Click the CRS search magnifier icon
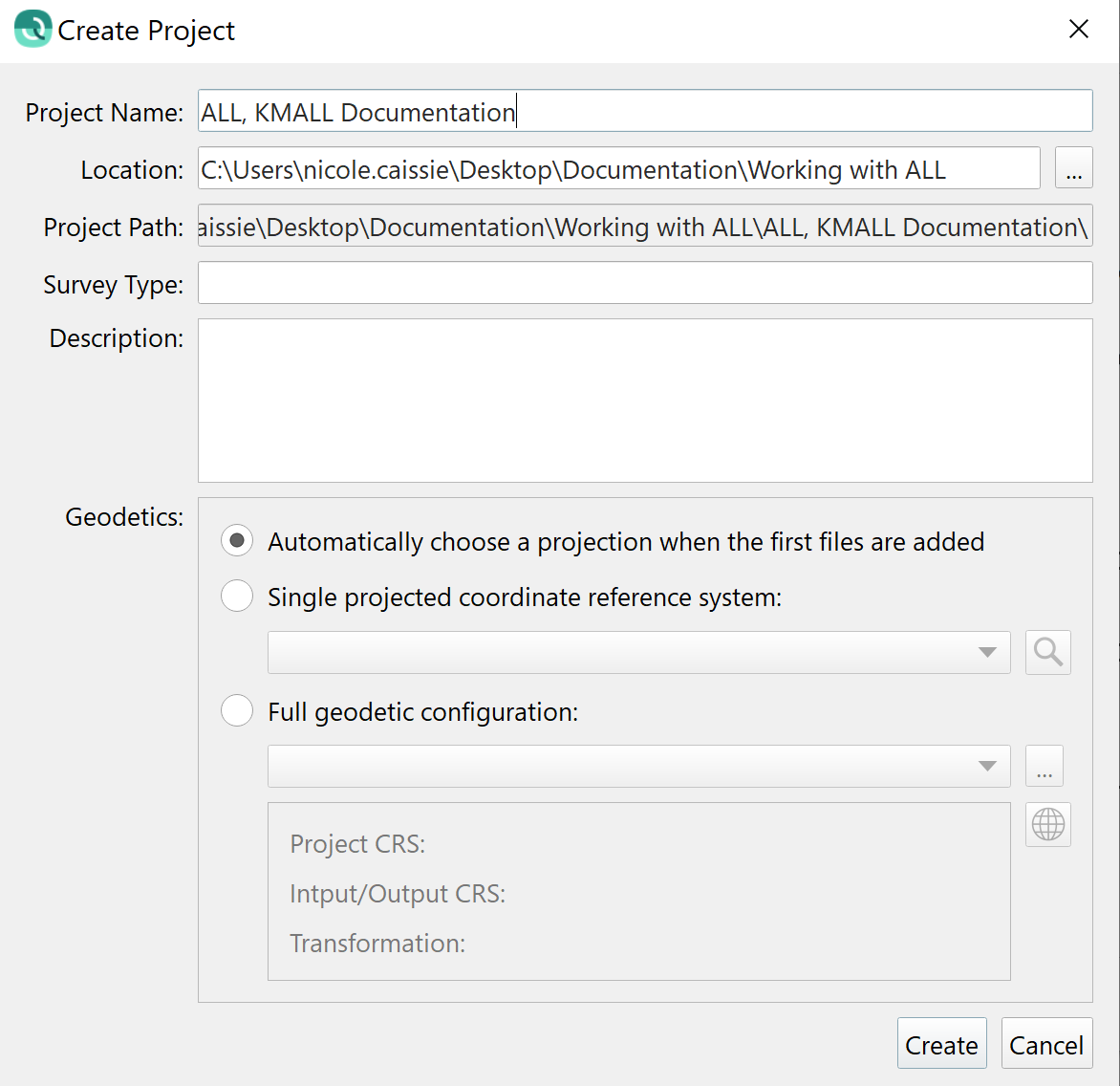Screen dimensions: 1120x1086 click(1047, 652)
